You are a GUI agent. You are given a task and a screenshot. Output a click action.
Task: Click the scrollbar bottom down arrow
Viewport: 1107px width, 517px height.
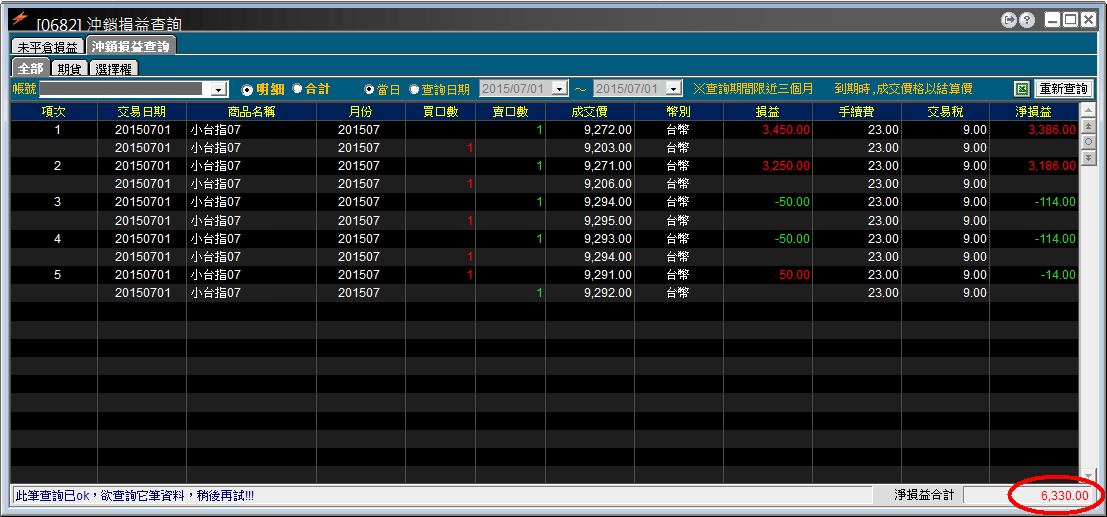[1088, 474]
